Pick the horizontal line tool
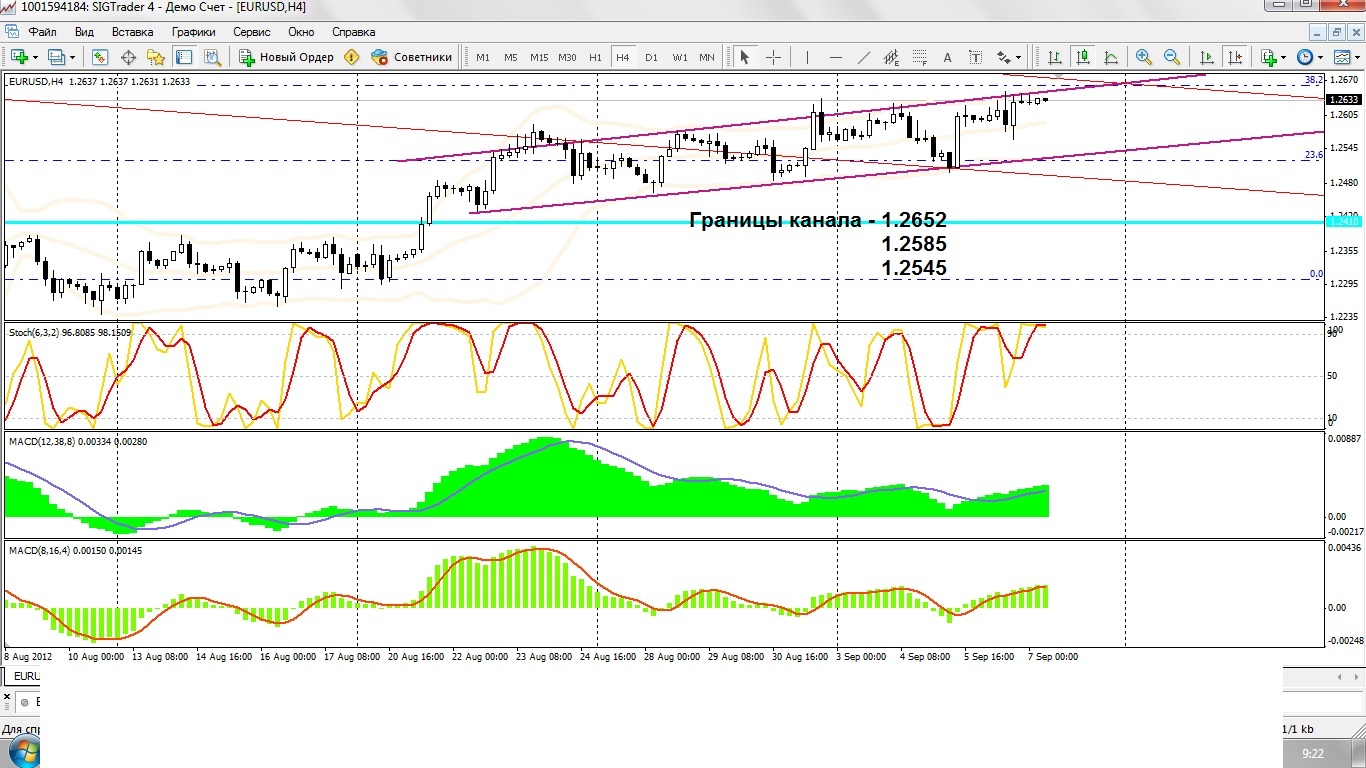 click(836, 57)
